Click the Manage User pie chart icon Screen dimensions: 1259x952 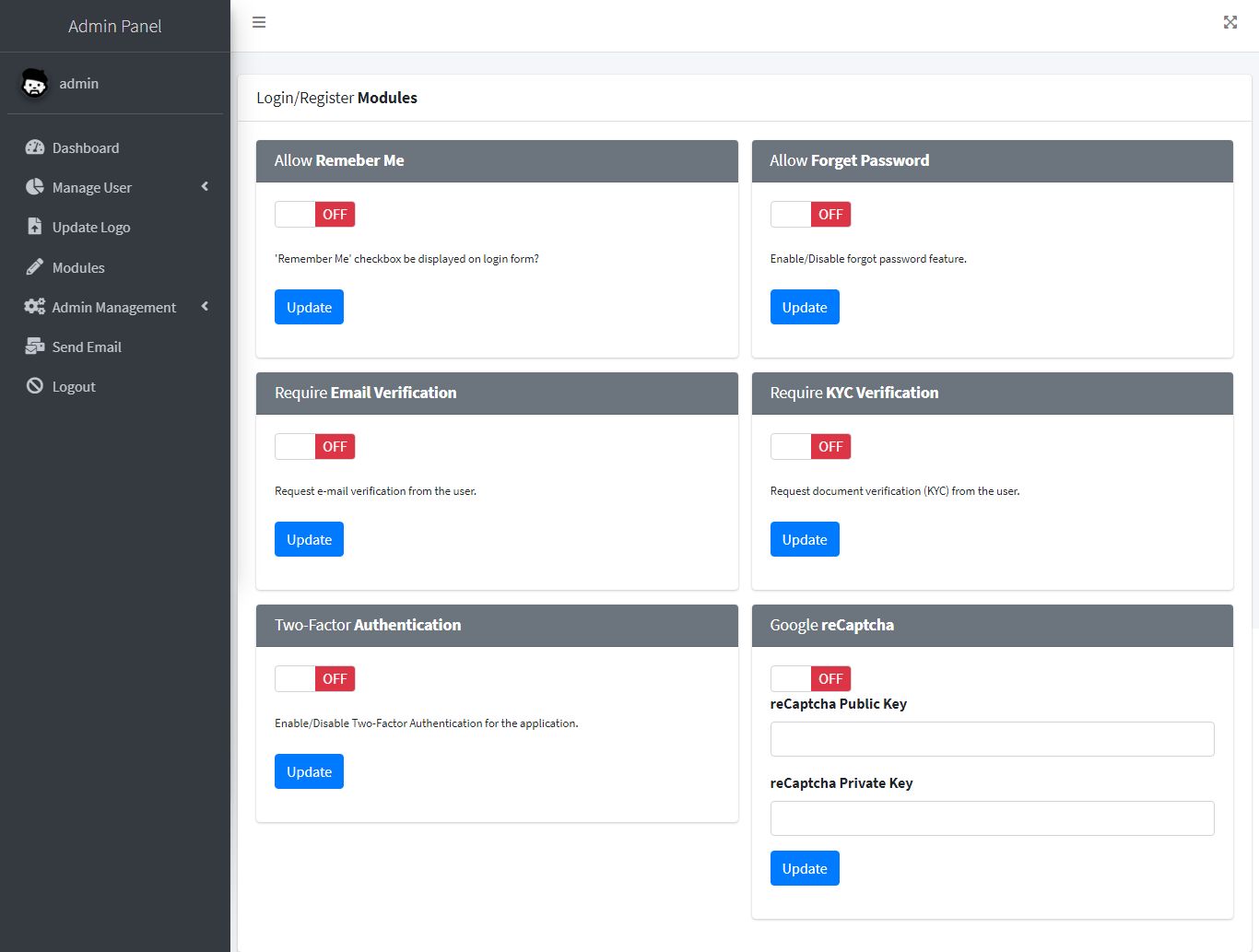(35, 187)
